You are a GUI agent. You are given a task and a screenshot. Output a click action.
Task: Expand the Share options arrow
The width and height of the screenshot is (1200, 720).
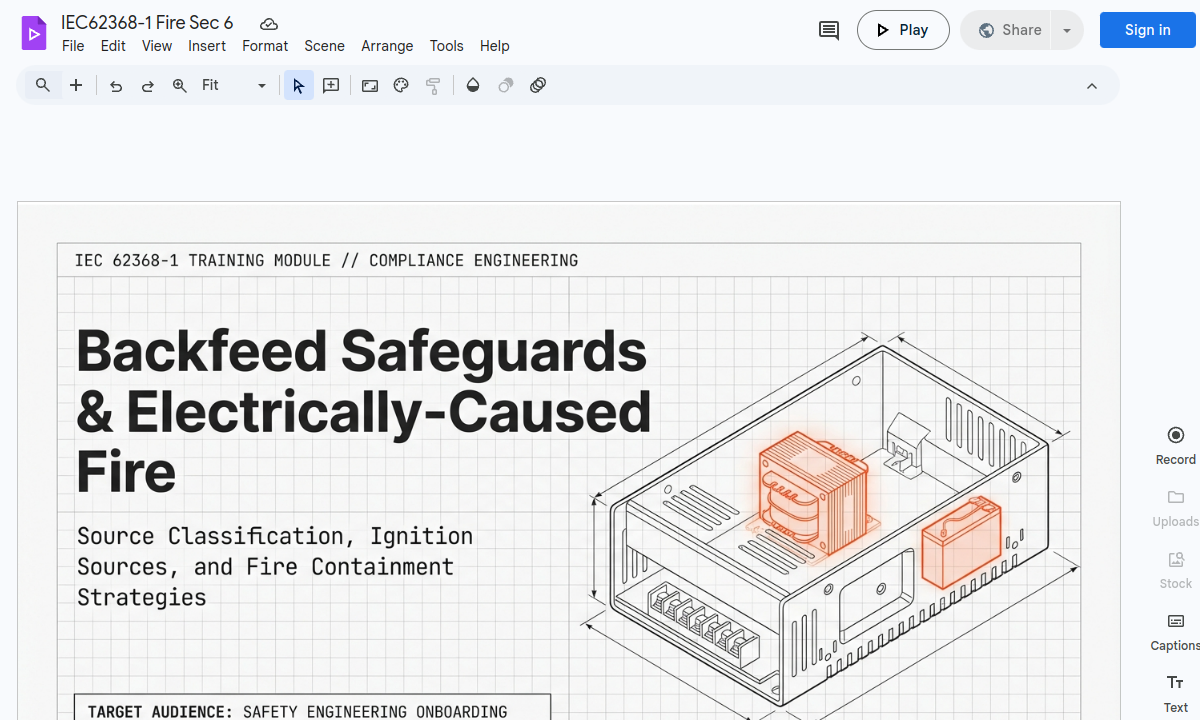tap(1067, 30)
